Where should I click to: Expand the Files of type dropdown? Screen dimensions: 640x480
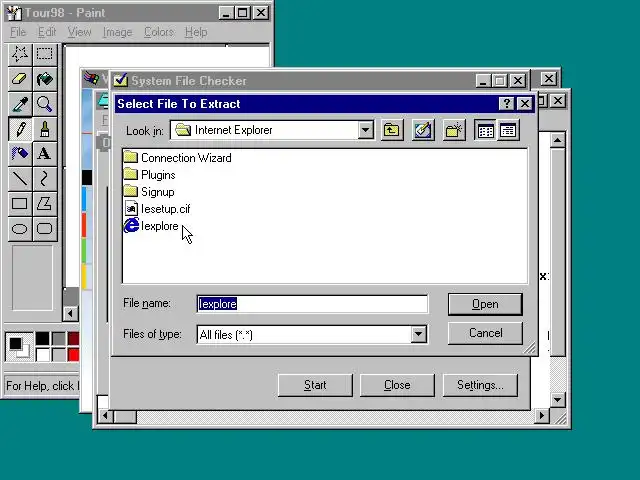(x=418, y=334)
